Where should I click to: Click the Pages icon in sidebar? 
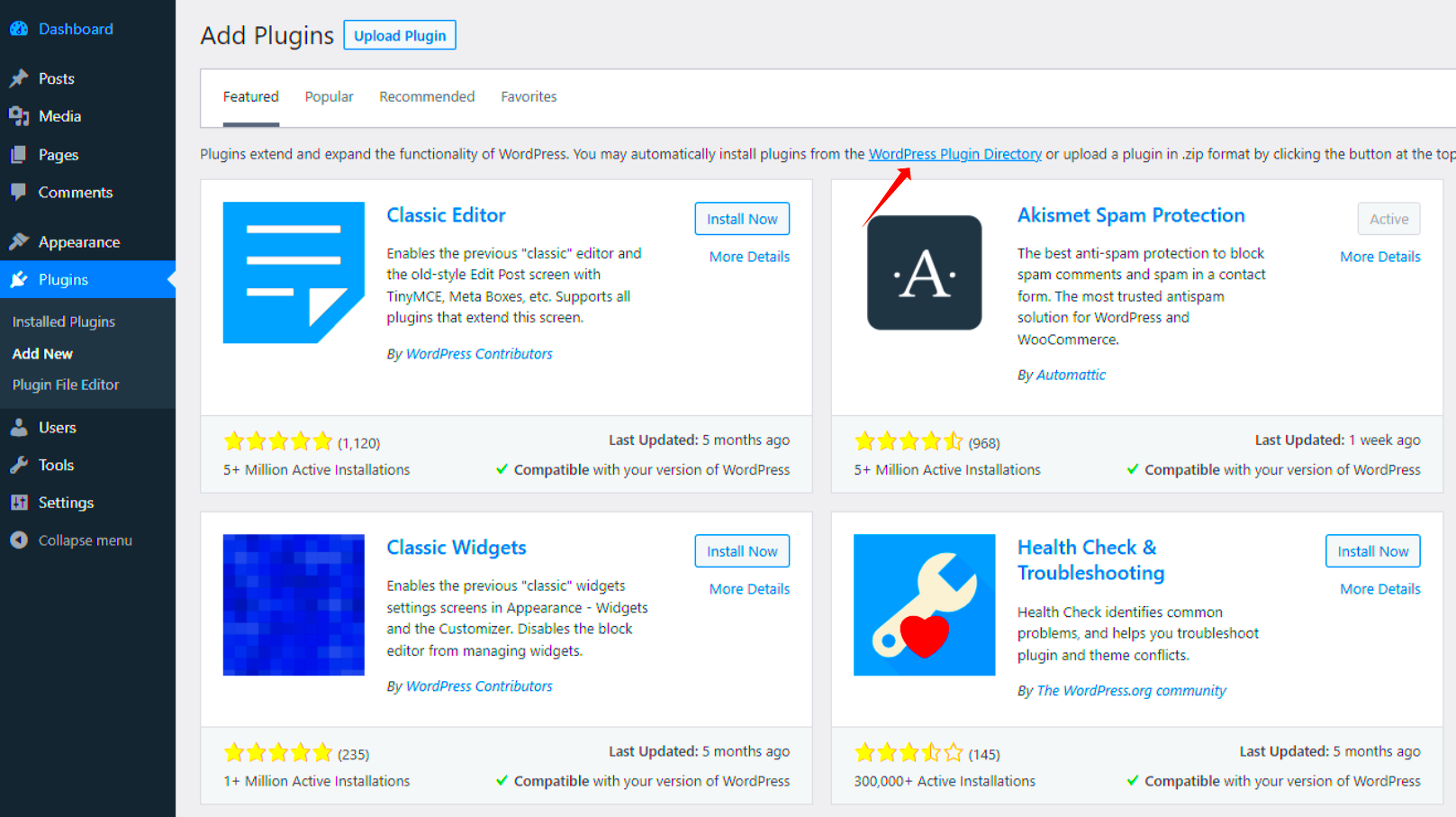pyautogui.click(x=19, y=155)
